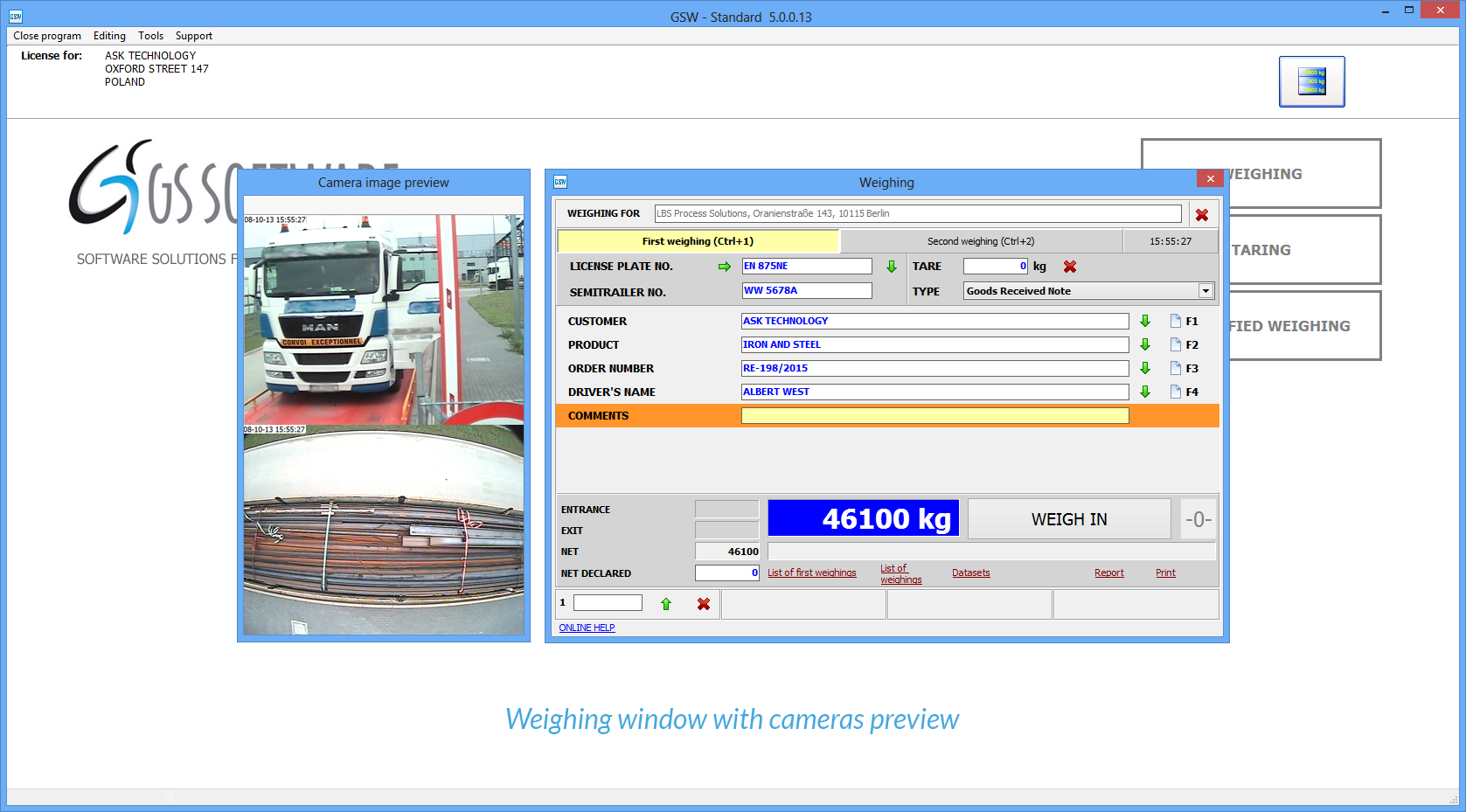Click into the yellow Comments input field
1466x812 pixels.
(x=934, y=416)
